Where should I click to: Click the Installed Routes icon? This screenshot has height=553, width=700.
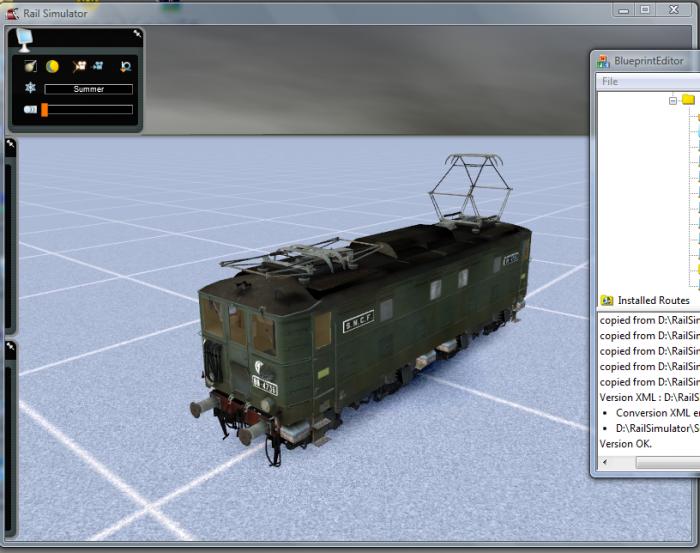[607, 300]
